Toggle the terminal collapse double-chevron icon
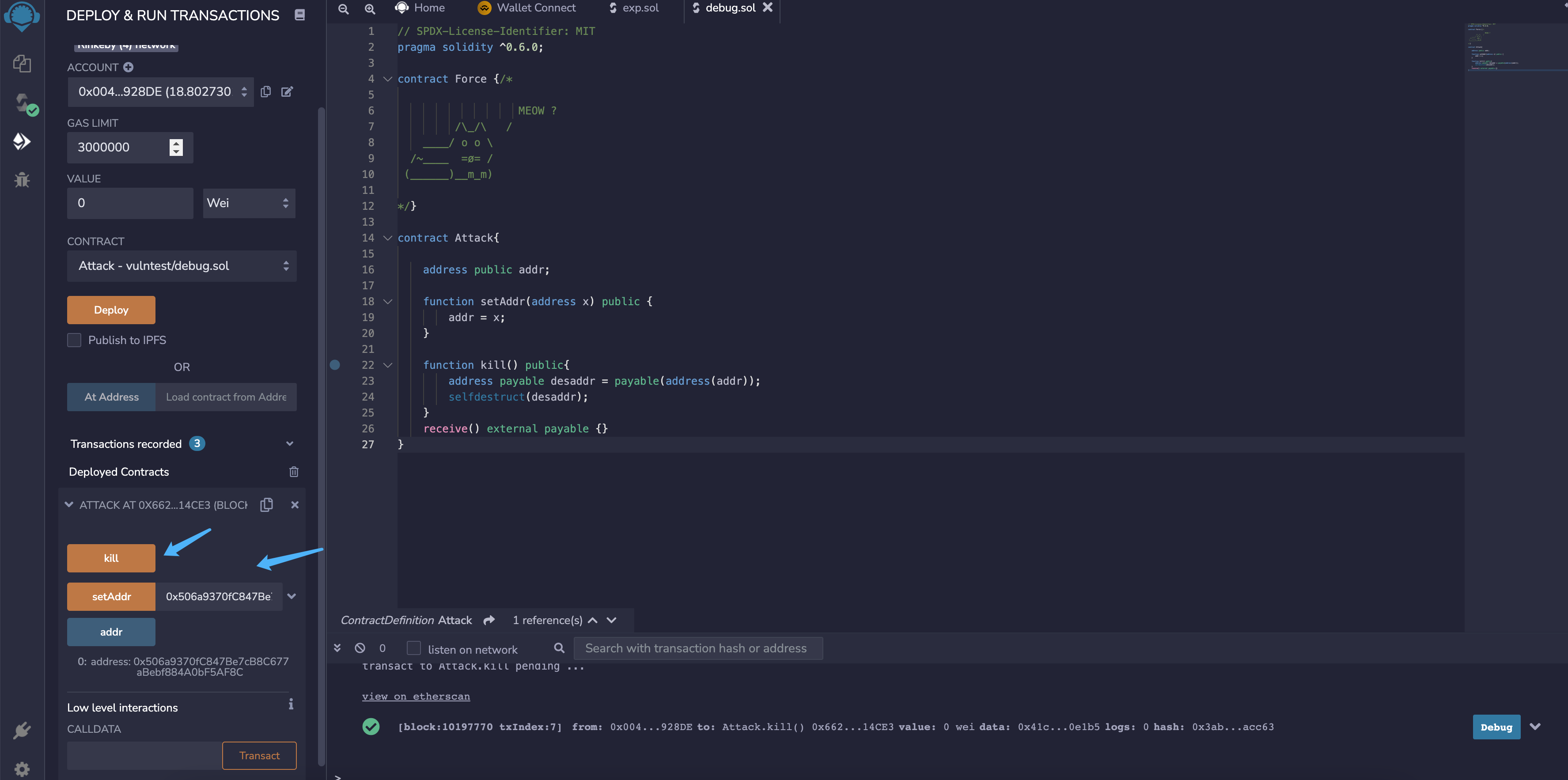 pos(337,648)
